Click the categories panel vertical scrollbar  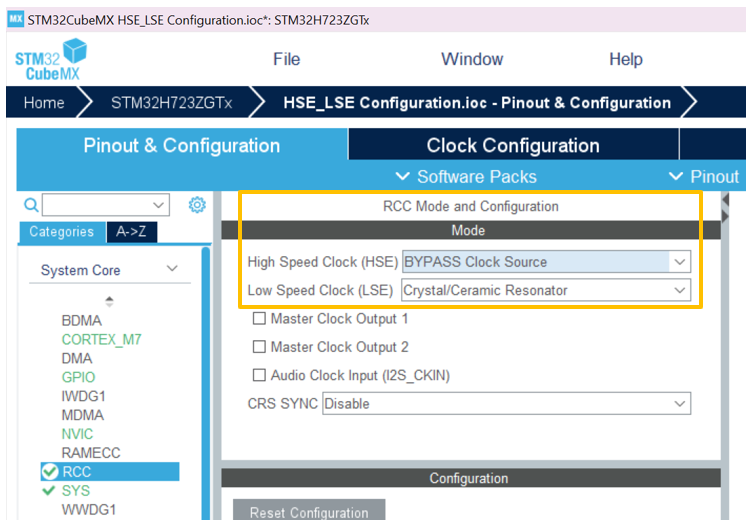pyautogui.click(x=206, y=383)
